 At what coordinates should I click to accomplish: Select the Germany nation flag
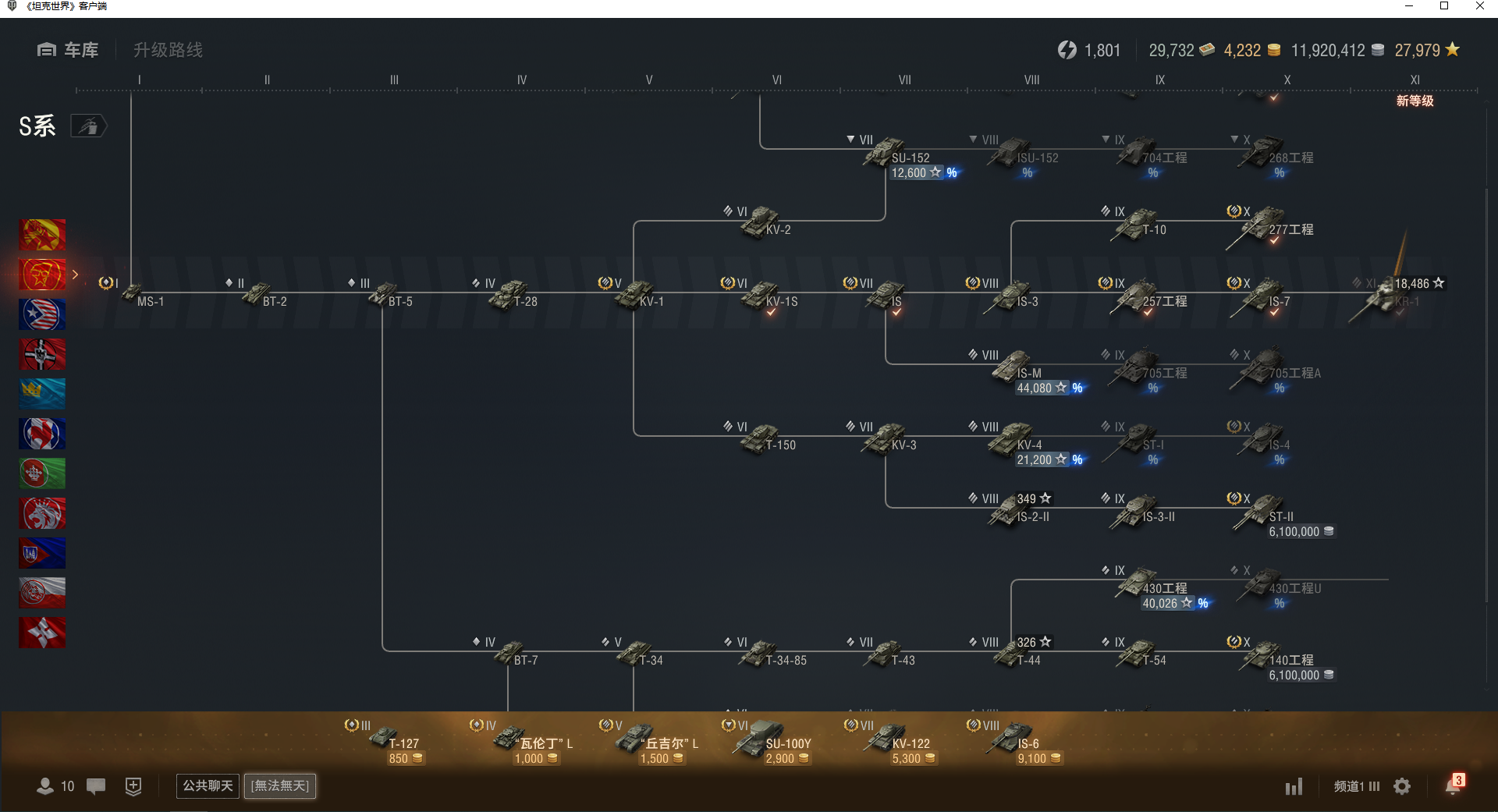pyautogui.click(x=42, y=354)
